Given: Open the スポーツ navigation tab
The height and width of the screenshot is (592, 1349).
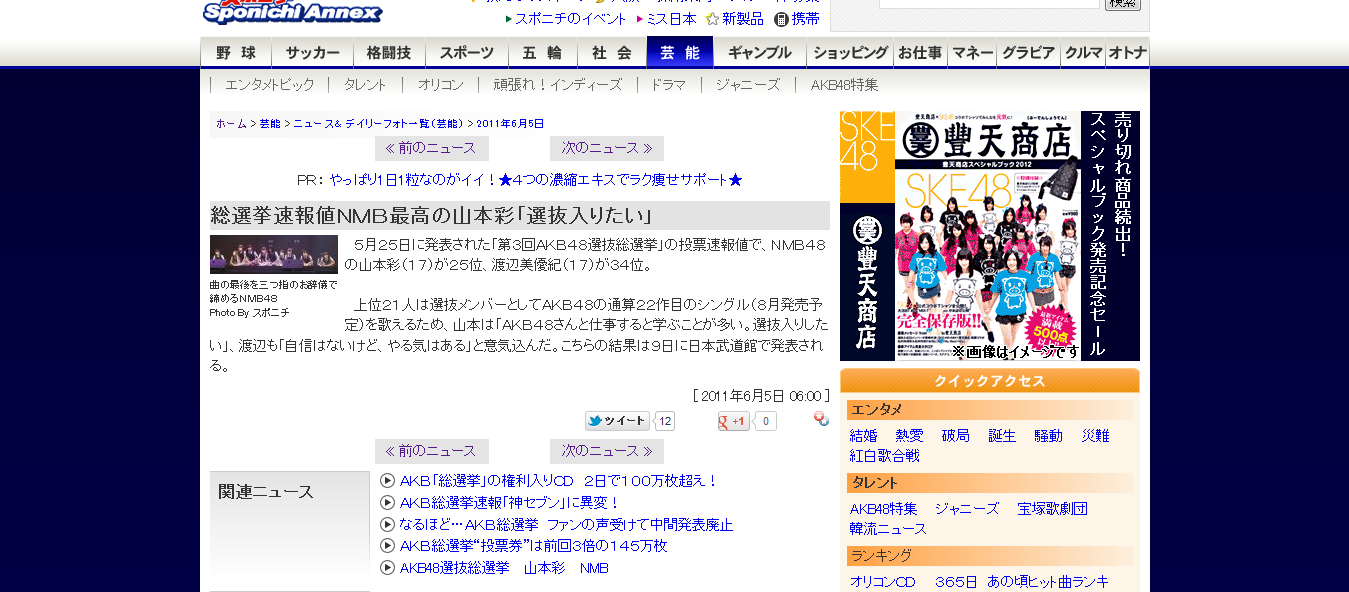Looking at the screenshot, I should (x=467, y=53).
